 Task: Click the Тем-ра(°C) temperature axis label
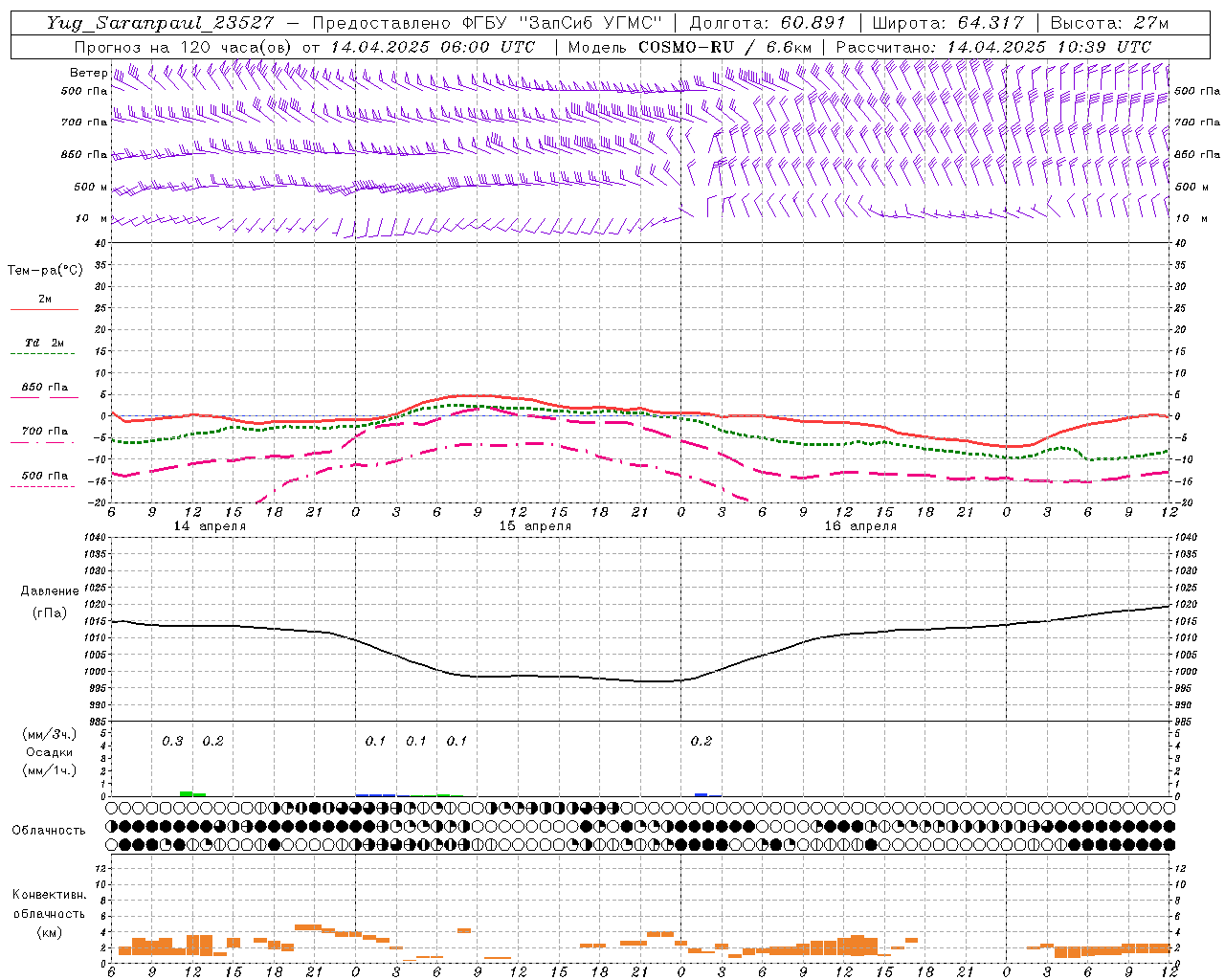(45, 271)
